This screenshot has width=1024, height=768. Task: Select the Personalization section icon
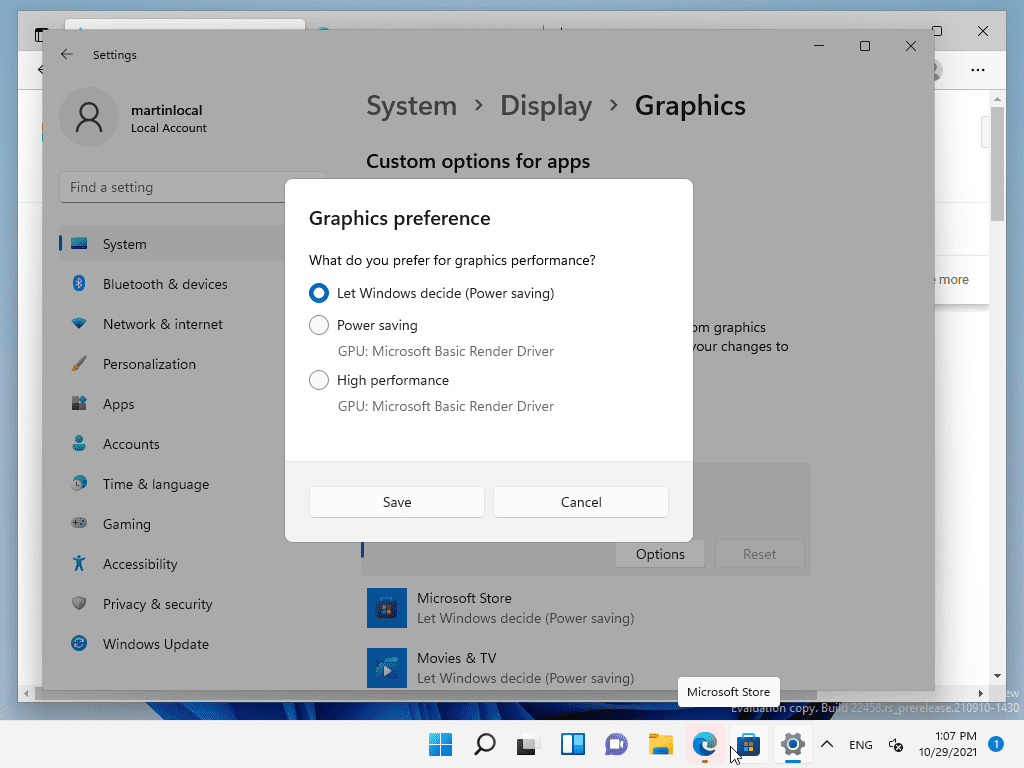click(78, 364)
